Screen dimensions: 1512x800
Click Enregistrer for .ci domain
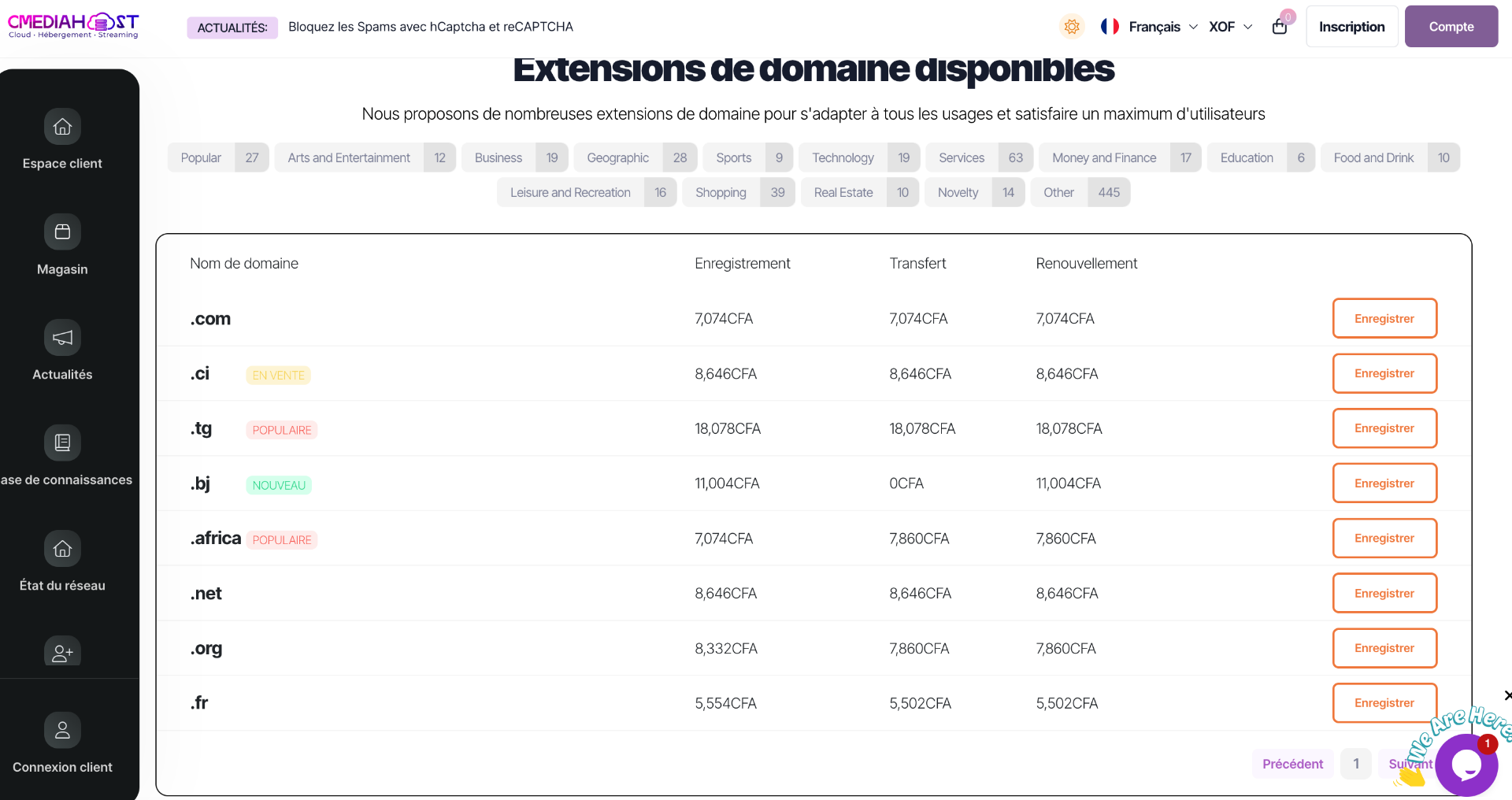pyautogui.click(x=1384, y=373)
